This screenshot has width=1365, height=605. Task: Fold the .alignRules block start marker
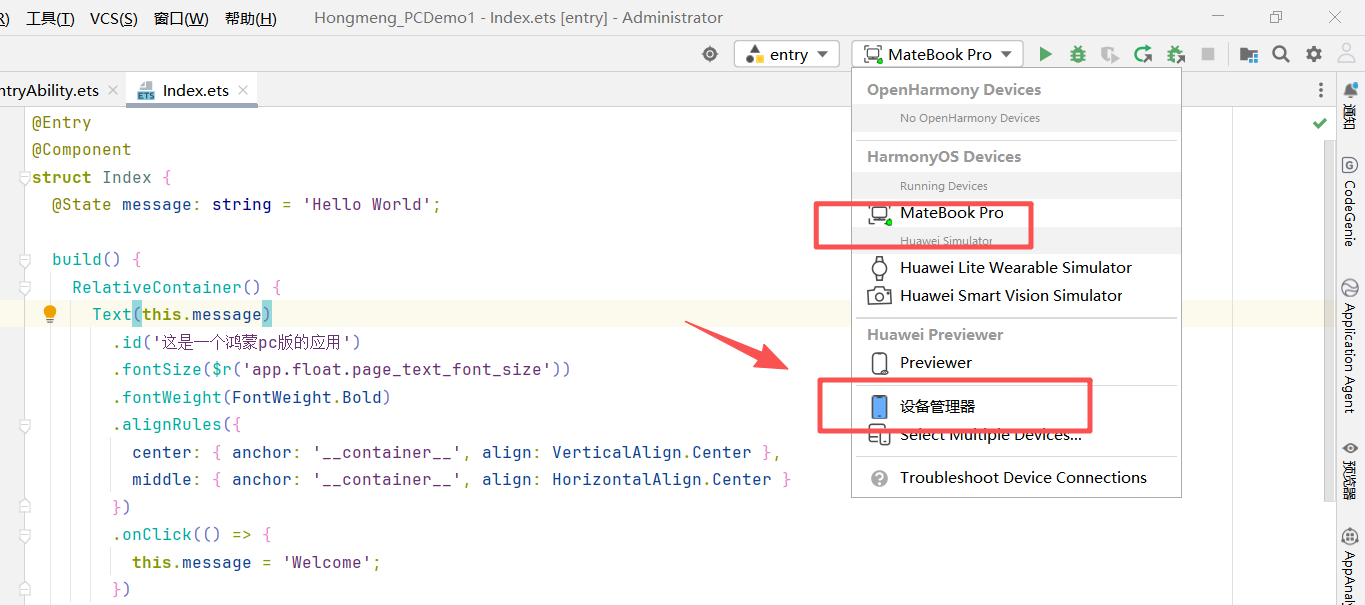pyautogui.click(x=24, y=425)
